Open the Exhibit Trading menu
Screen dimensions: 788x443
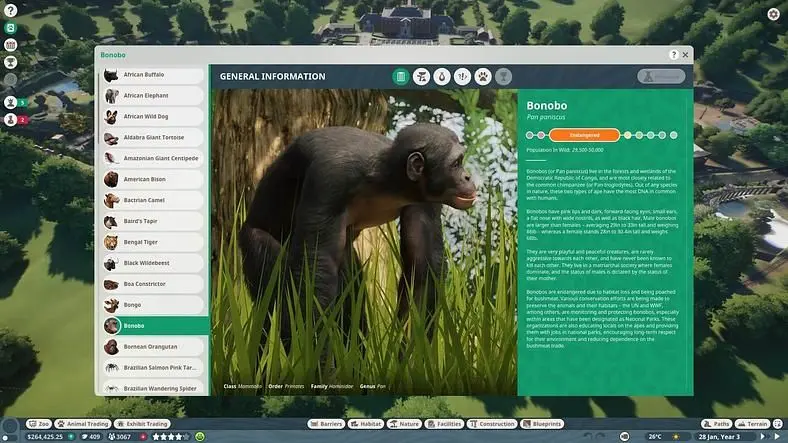(142, 424)
